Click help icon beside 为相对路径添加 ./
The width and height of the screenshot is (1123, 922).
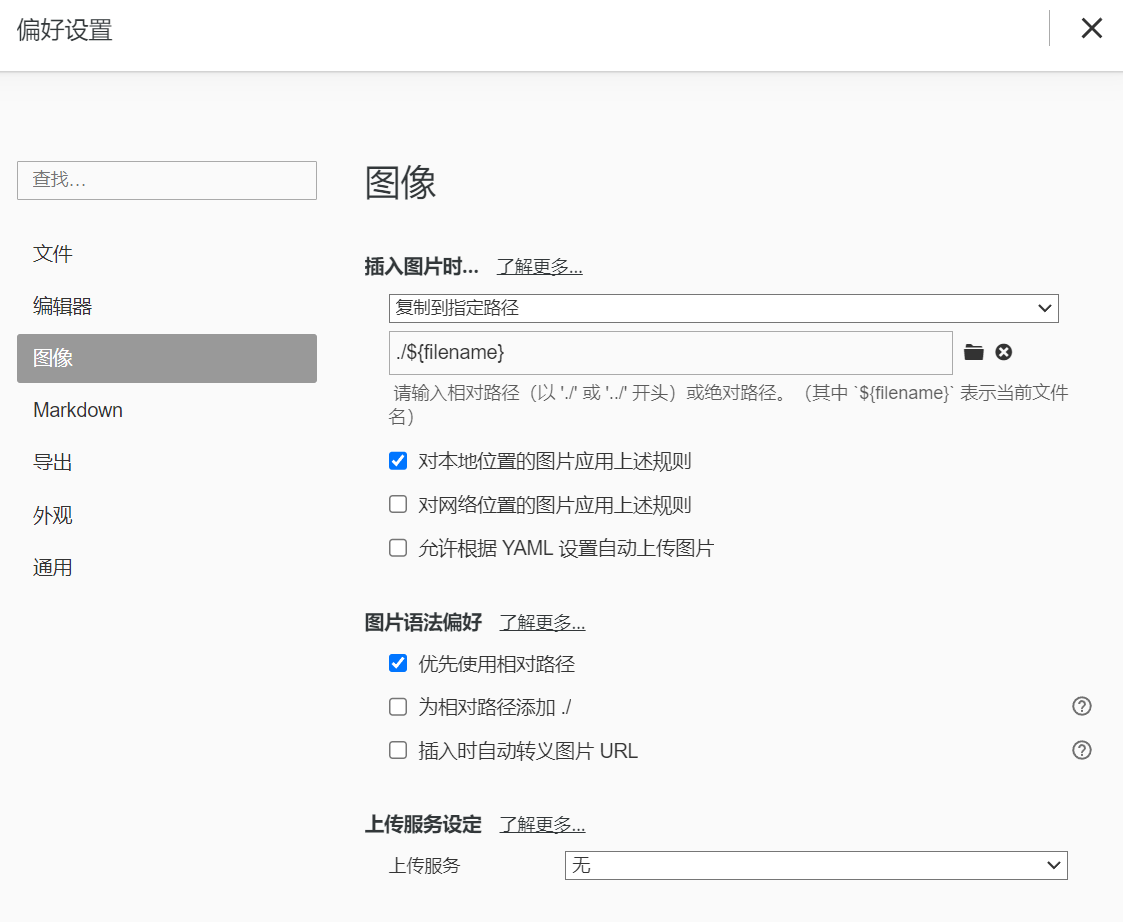coord(1081,707)
